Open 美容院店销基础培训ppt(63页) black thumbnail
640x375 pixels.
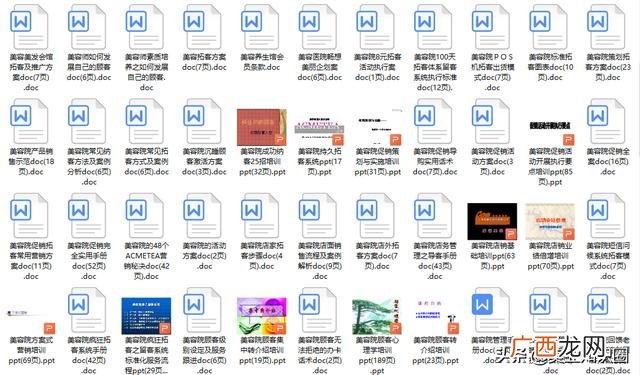pyautogui.click(x=492, y=221)
